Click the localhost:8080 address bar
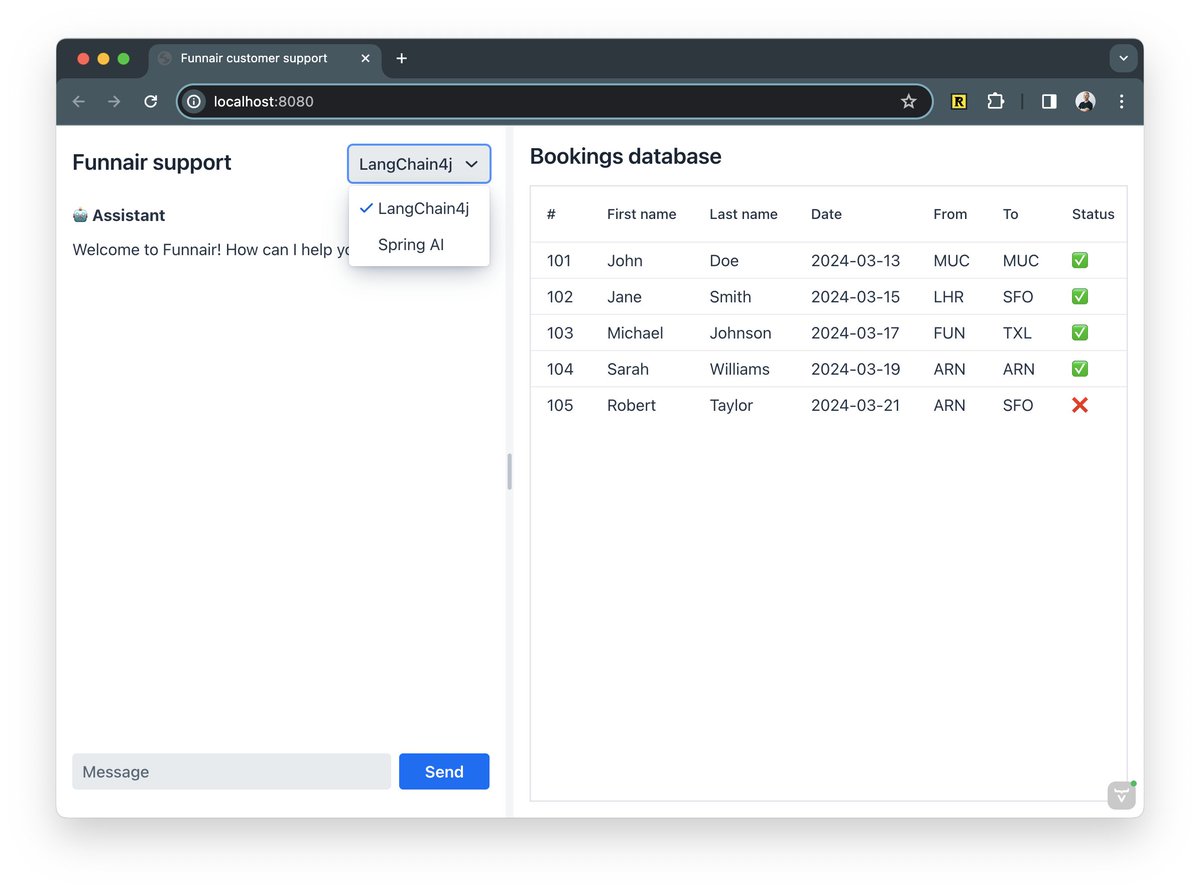1200x892 pixels. (555, 101)
